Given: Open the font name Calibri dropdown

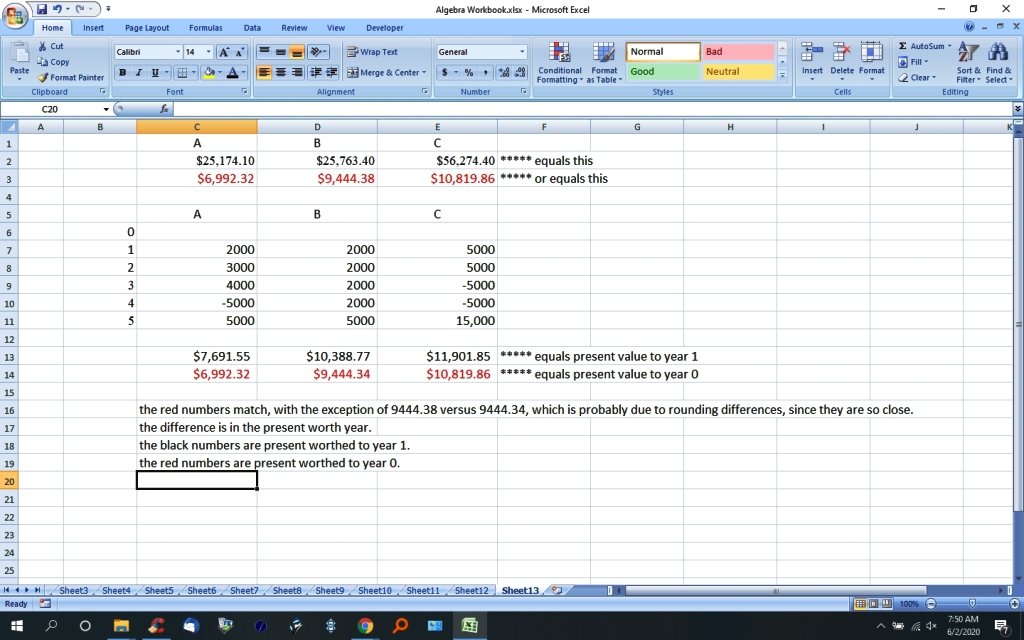Looking at the screenshot, I should point(178,52).
